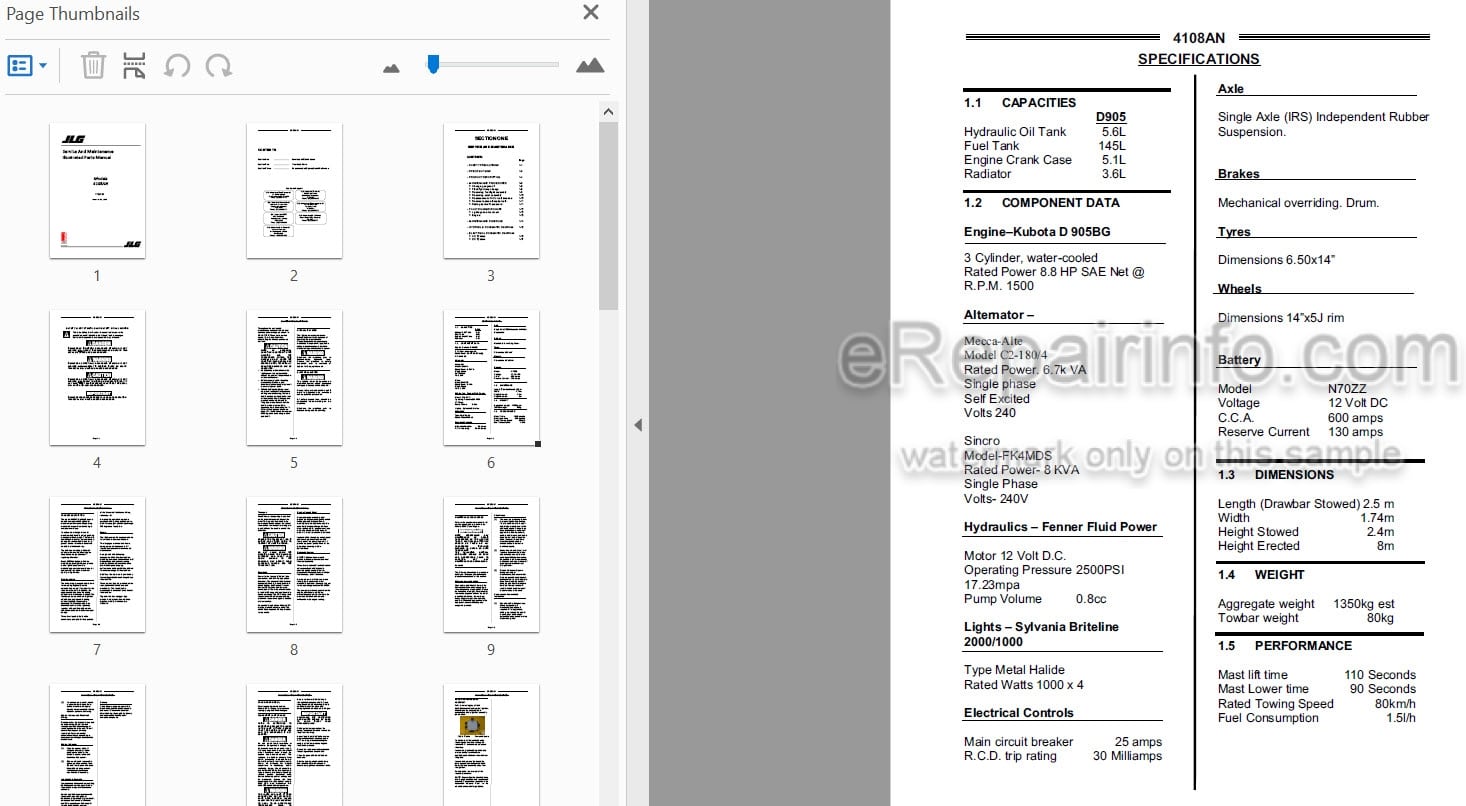Click the Hydraulics – Fenner Fluid Power heading

[x=1060, y=527]
